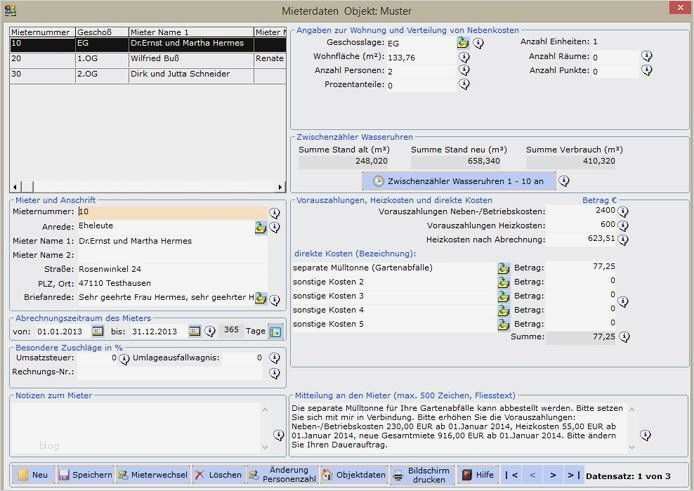Show info for Anzahl Räume
694x491 pixels.
647,56
